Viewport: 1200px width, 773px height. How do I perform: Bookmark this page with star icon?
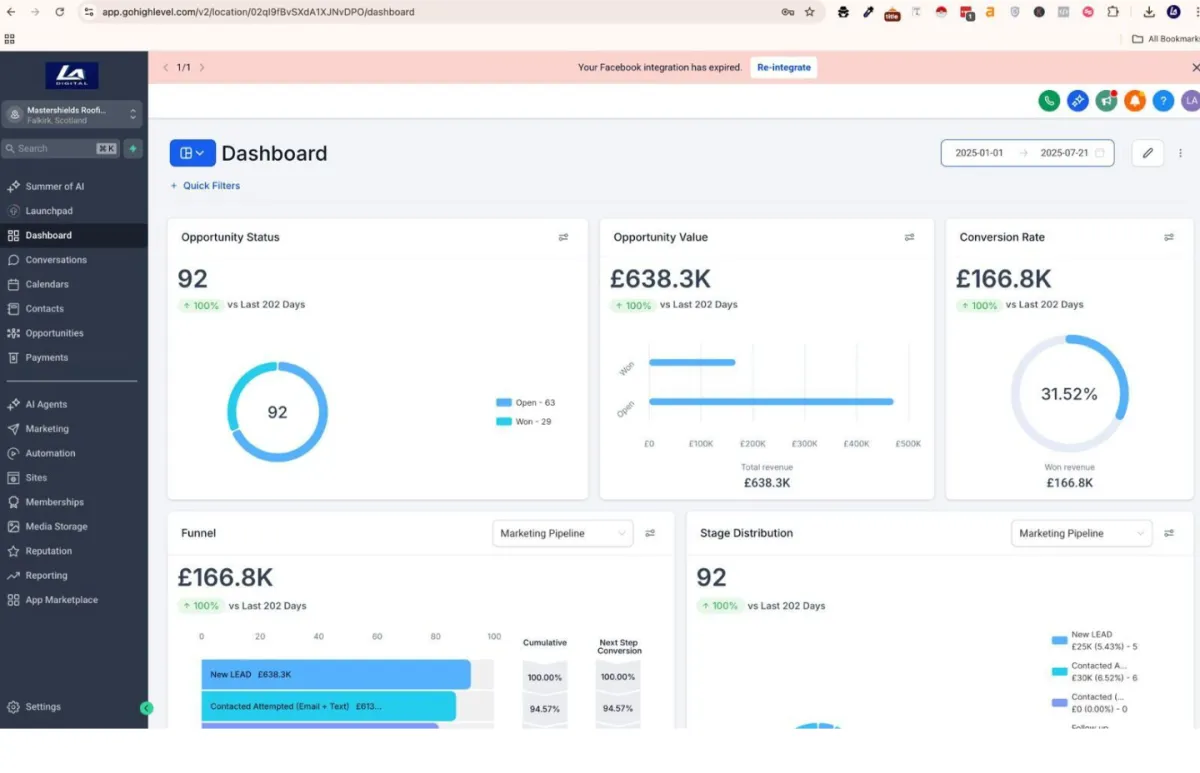pos(809,12)
